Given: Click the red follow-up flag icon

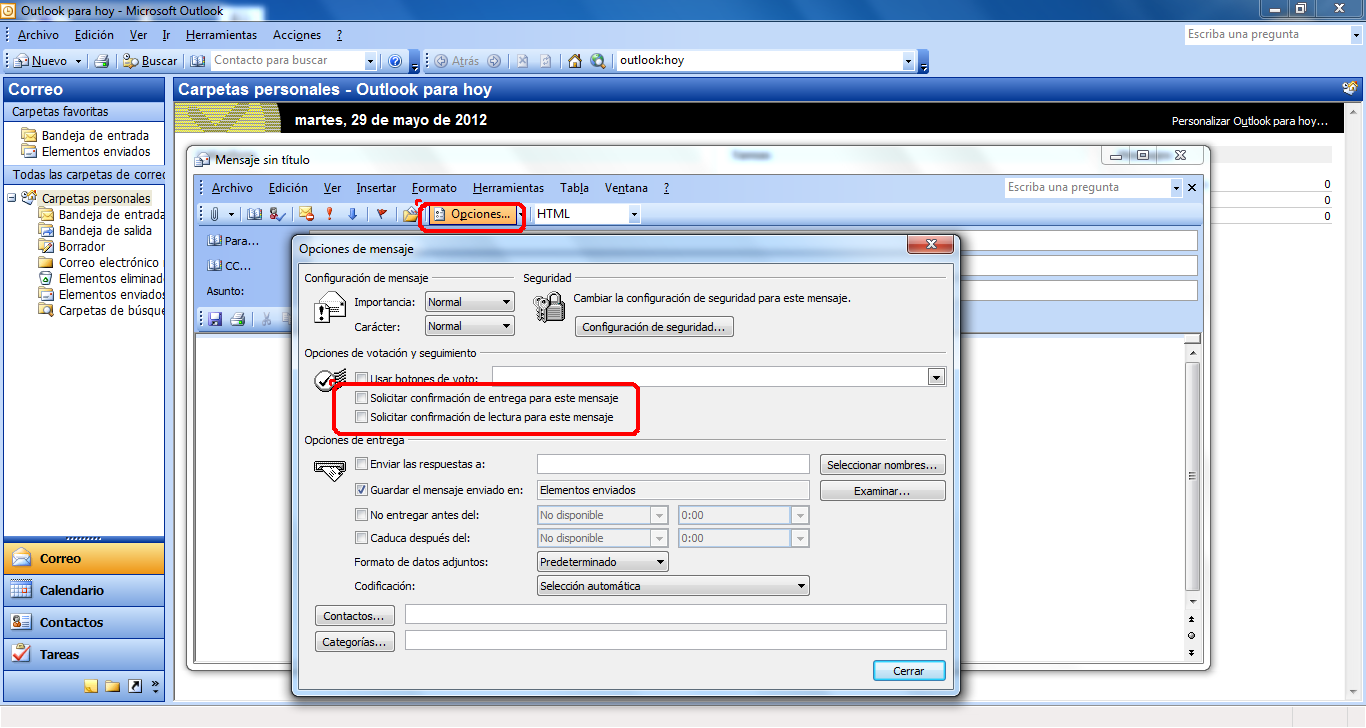Looking at the screenshot, I should (x=381, y=214).
